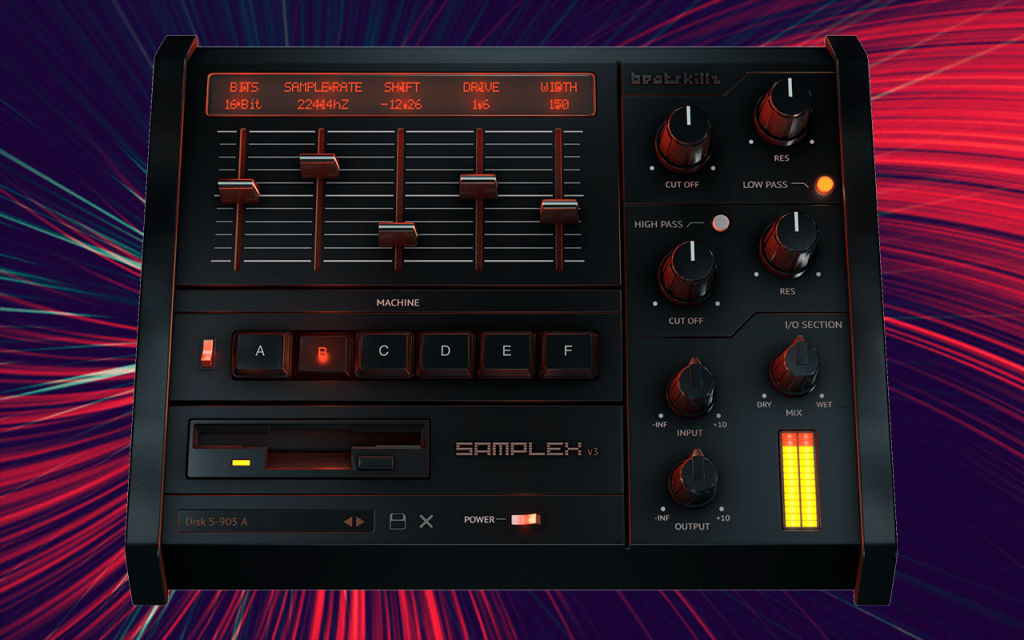Click the DRIVE slider handle
This screenshot has width=1024, height=640.
point(478,186)
